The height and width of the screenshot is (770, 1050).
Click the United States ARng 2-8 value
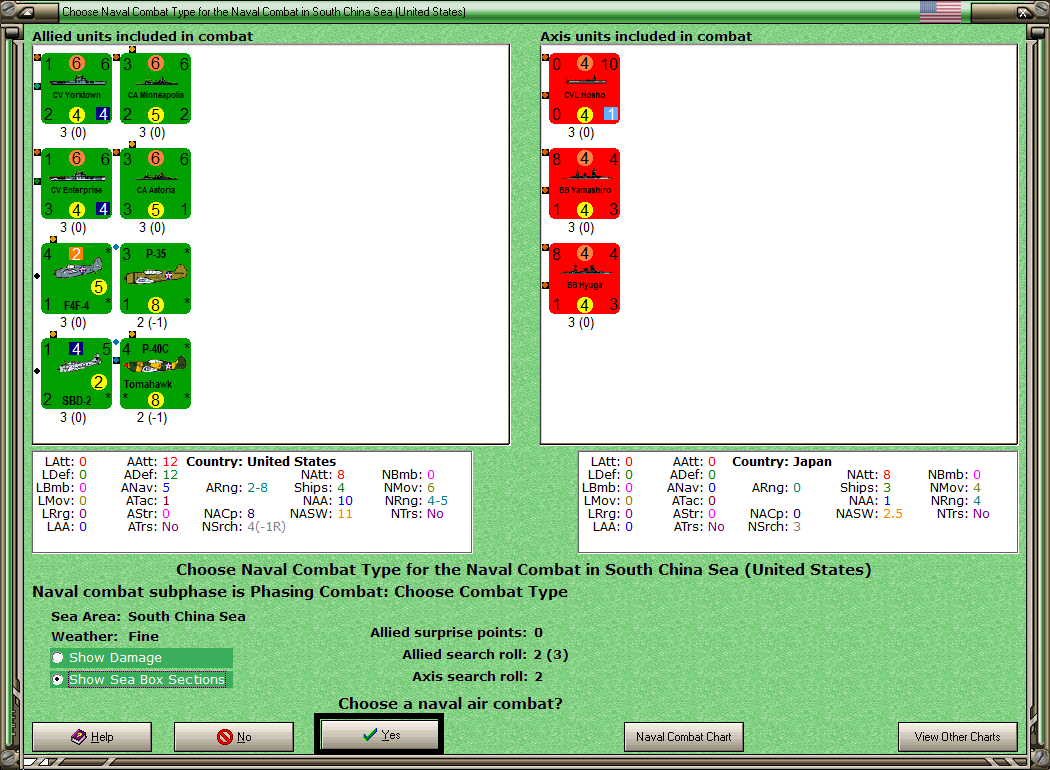pyautogui.click(x=257, y=487)
